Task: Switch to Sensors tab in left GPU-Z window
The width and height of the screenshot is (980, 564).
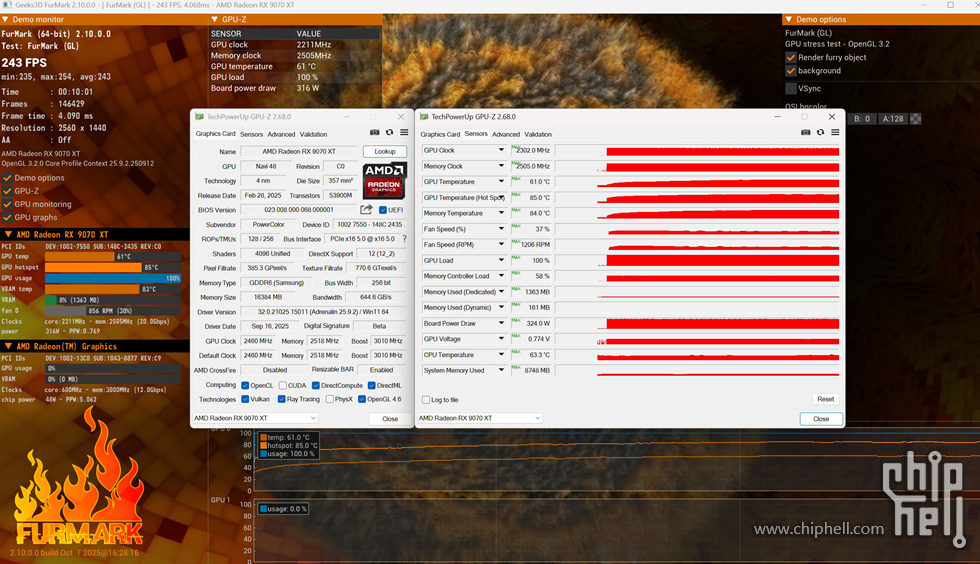Action: [251, 134]
